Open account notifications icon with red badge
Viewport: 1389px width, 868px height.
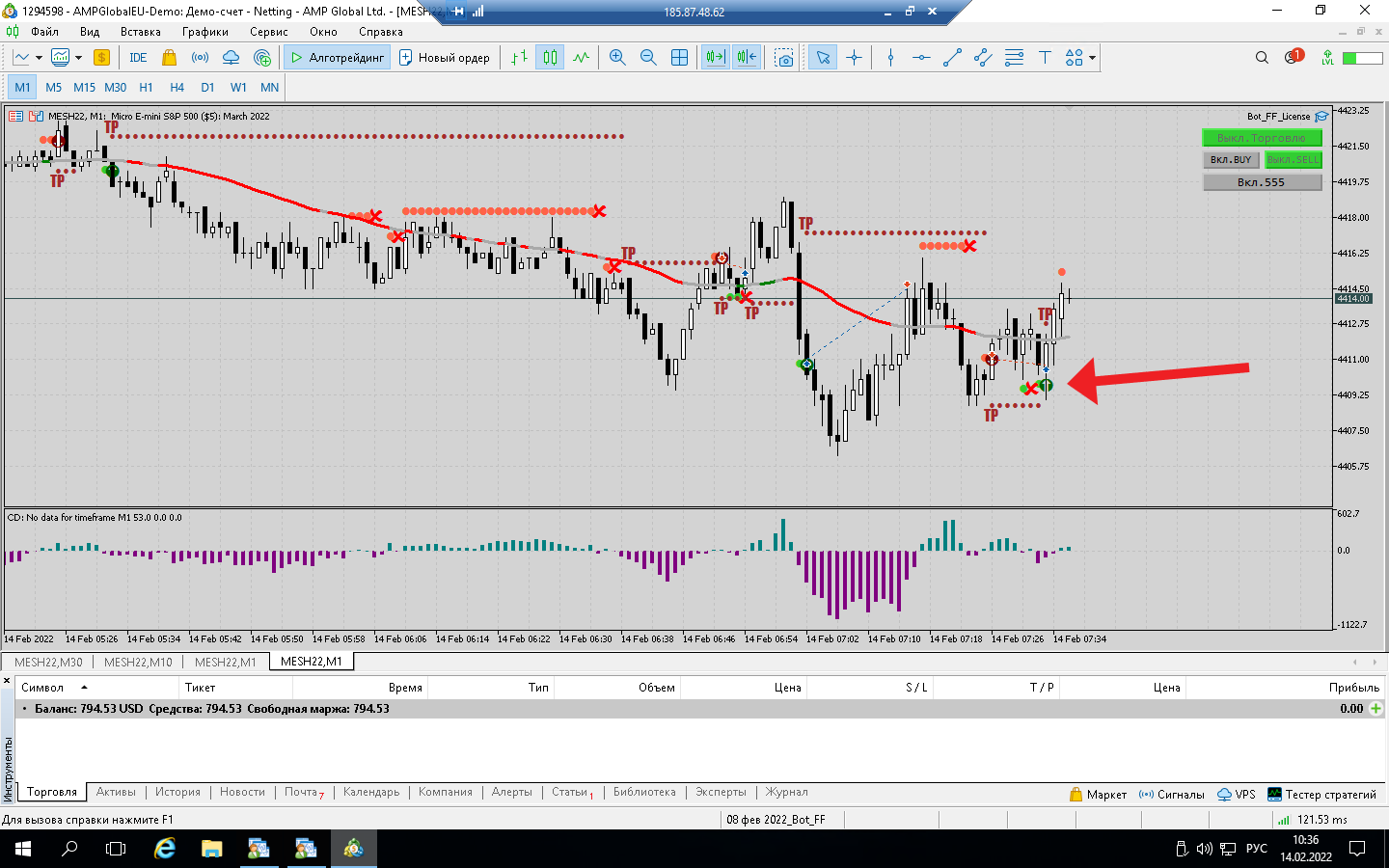pos(1294,57)
